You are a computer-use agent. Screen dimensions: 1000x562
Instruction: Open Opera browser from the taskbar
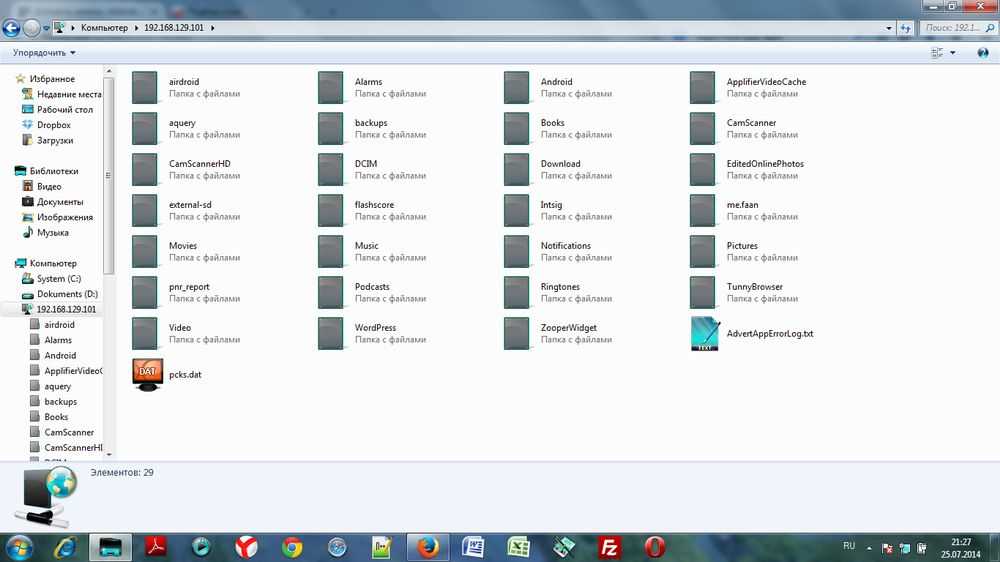[654, 547]
